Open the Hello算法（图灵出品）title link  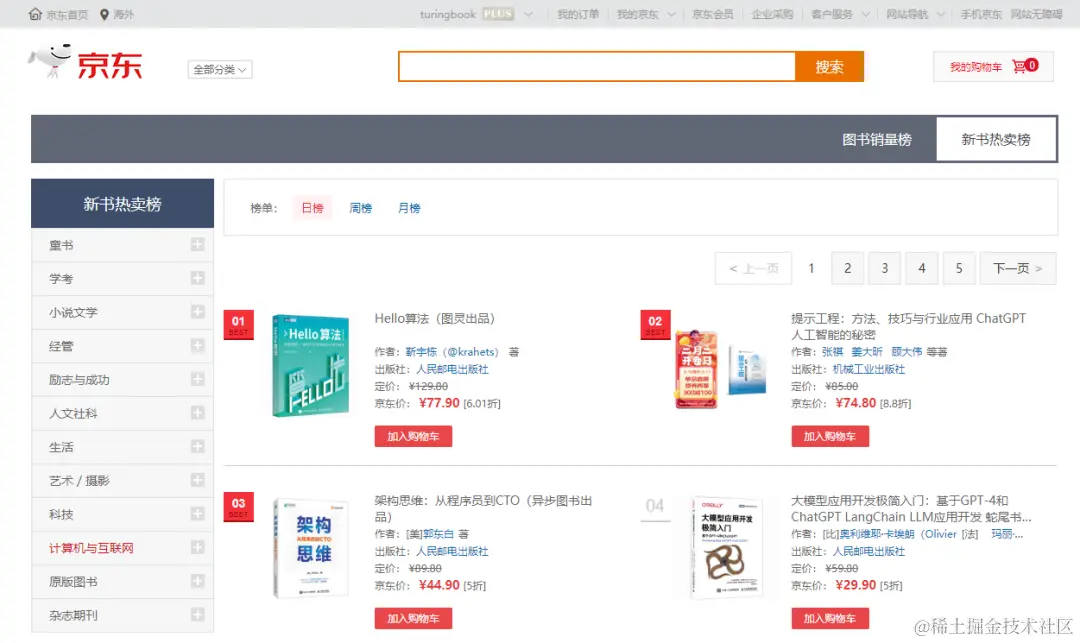click(435, 319)
